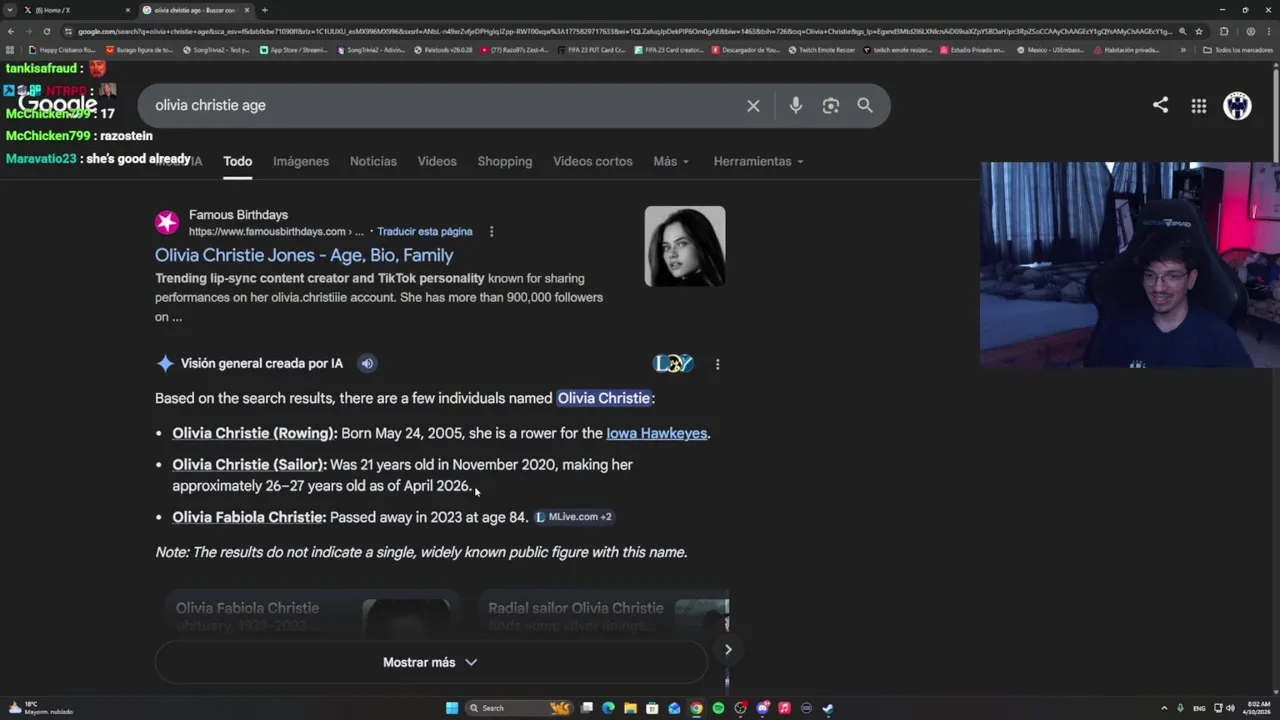Open three-dot menu of the AI overview
The image size is (1280, 720).
pos(717,364)
